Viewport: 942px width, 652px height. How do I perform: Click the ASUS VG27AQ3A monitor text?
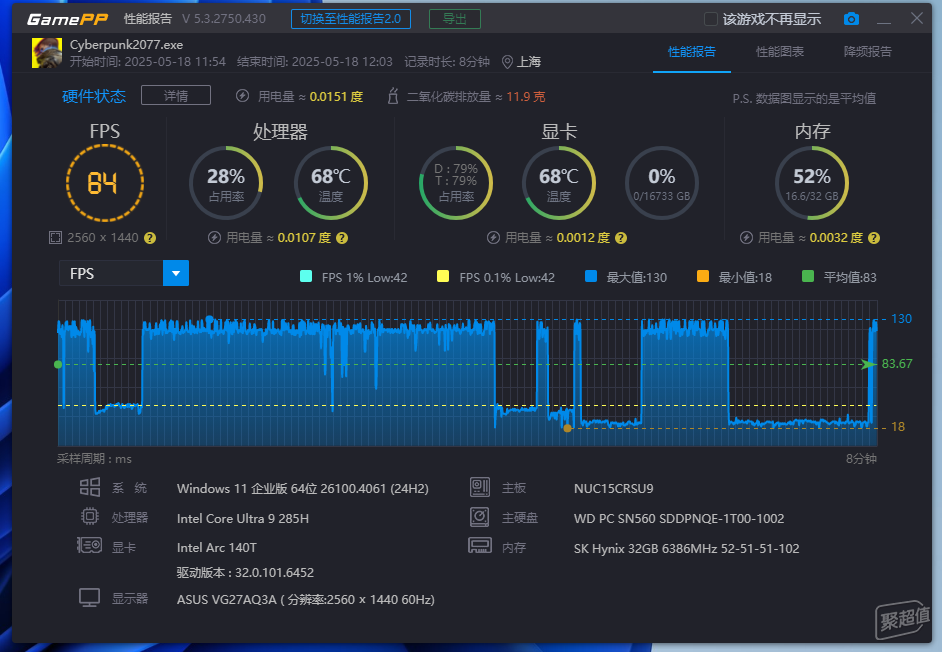click(x=306, y=600)
